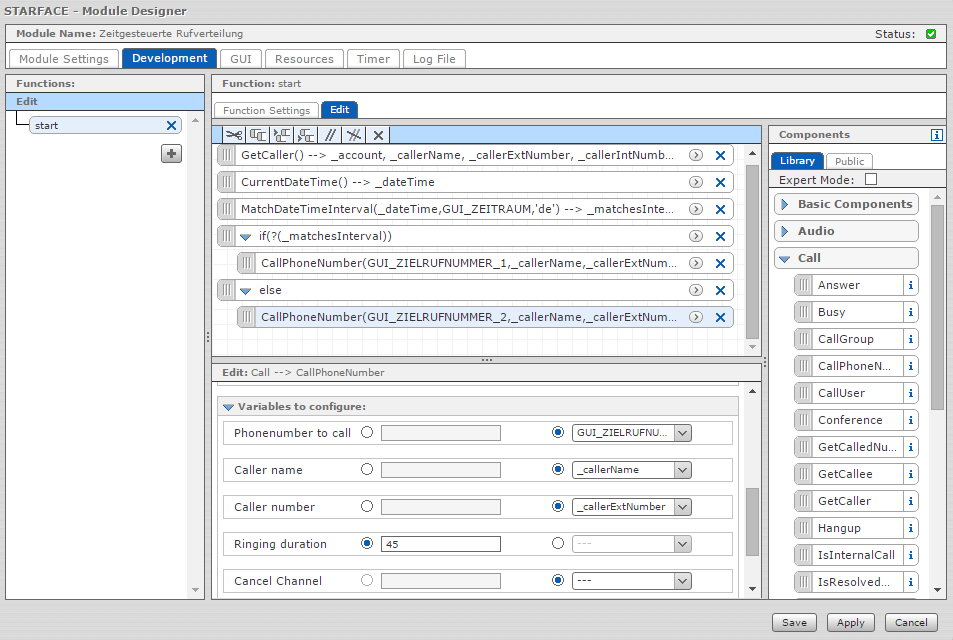Enable Expert Mode checkbox
The width and height of the screenshot is (953, 640).
pyautogui.click(x=870, y=180)
